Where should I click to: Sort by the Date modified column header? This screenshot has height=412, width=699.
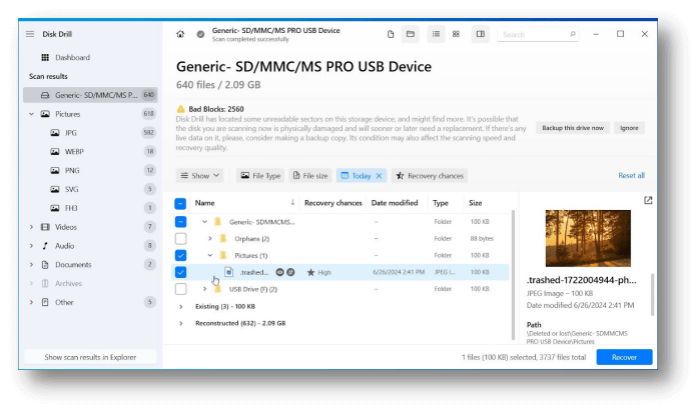395,203
